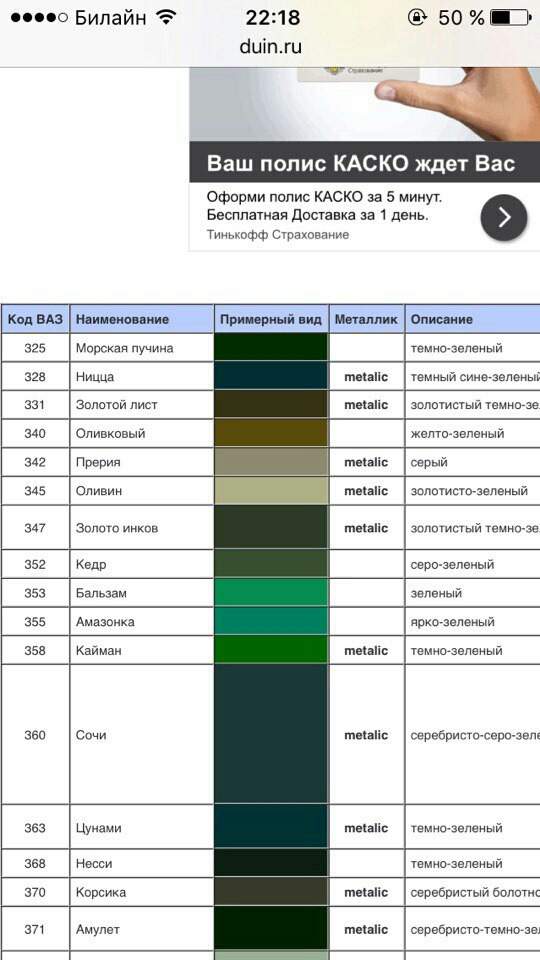Viewport: 540px width, 960px height.
Task: Select code cell "352"
Action: [x=35, y=564]
